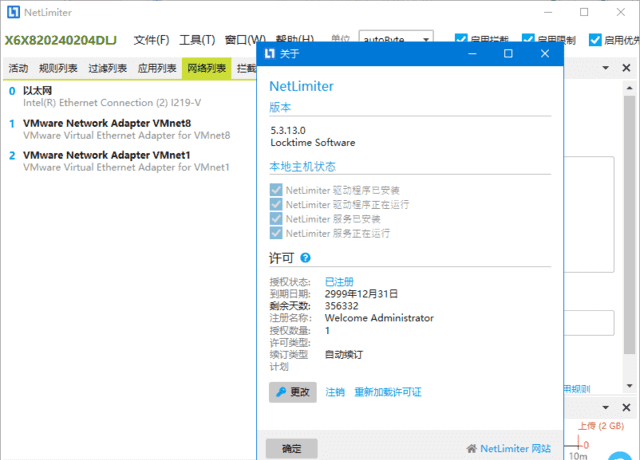Toggle the first enable checkbox in main toolbar
This screenshot has width=640, height=460.
point(461,40)
